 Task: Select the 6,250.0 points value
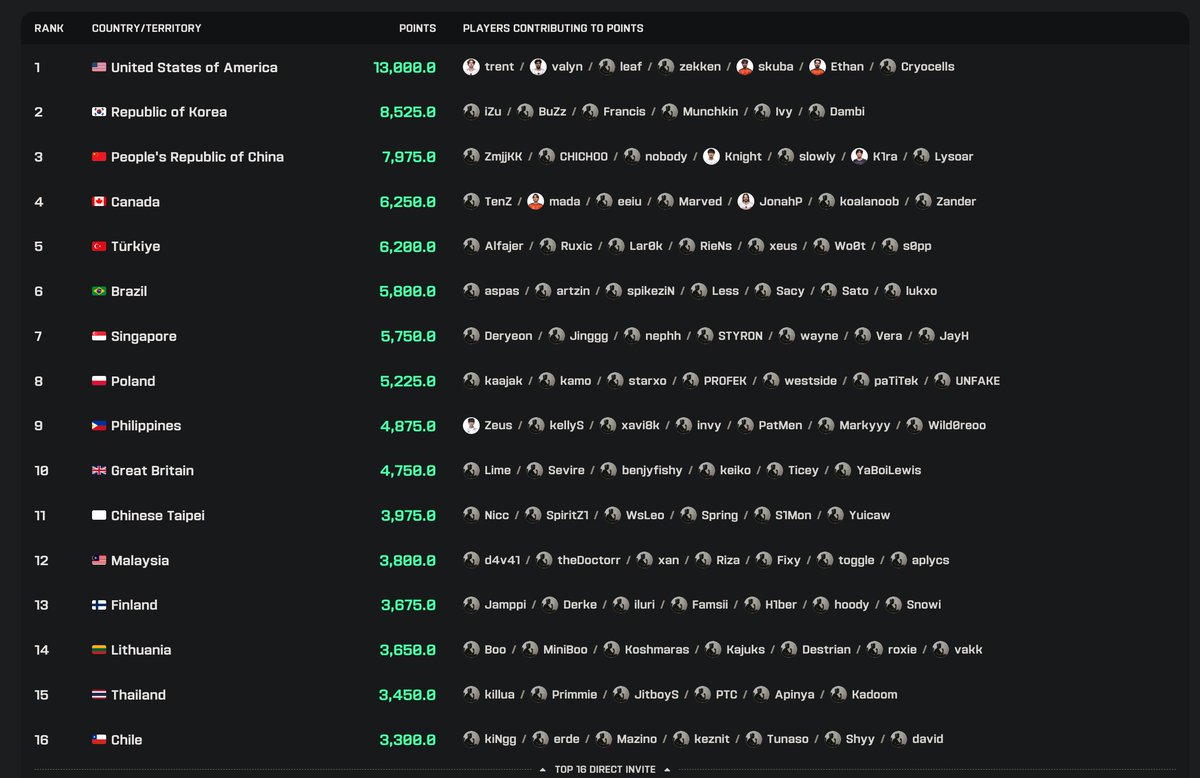point(407,202)
